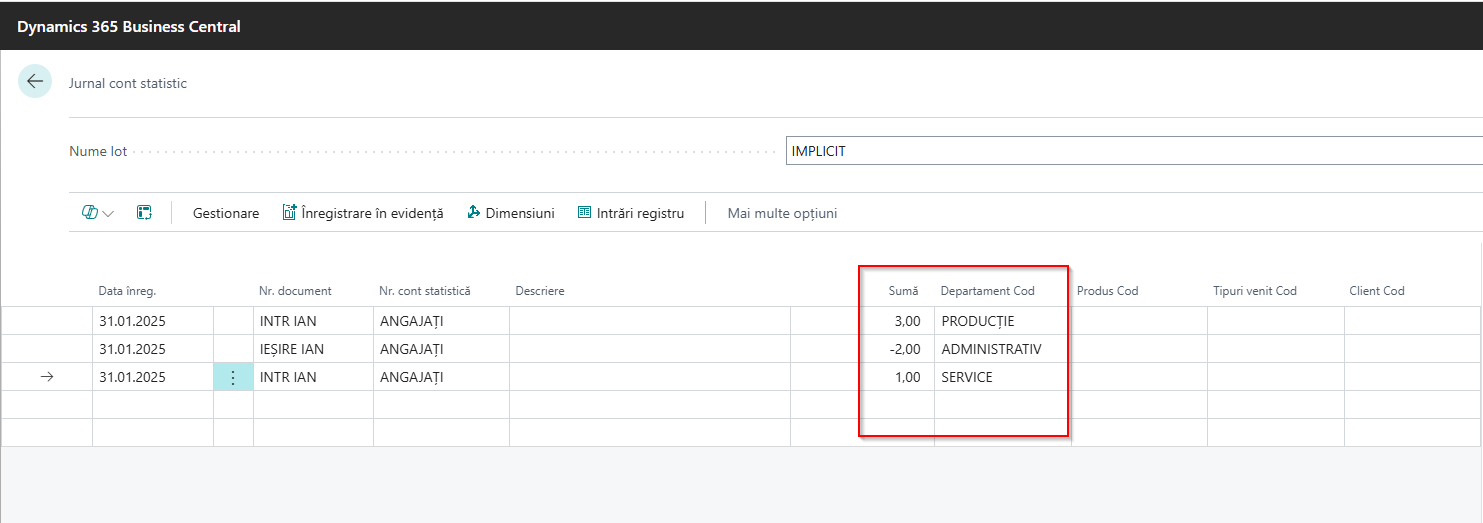Sort by Data înreg. column header

coord(127,291)
